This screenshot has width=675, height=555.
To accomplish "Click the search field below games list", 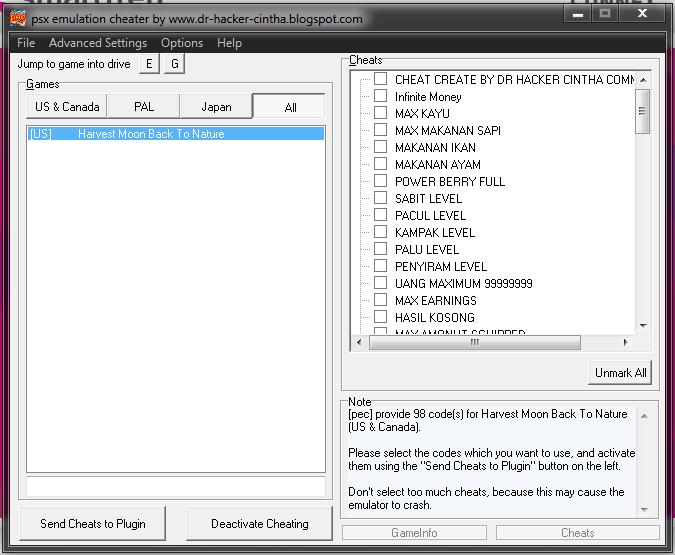I will point(176,487).
